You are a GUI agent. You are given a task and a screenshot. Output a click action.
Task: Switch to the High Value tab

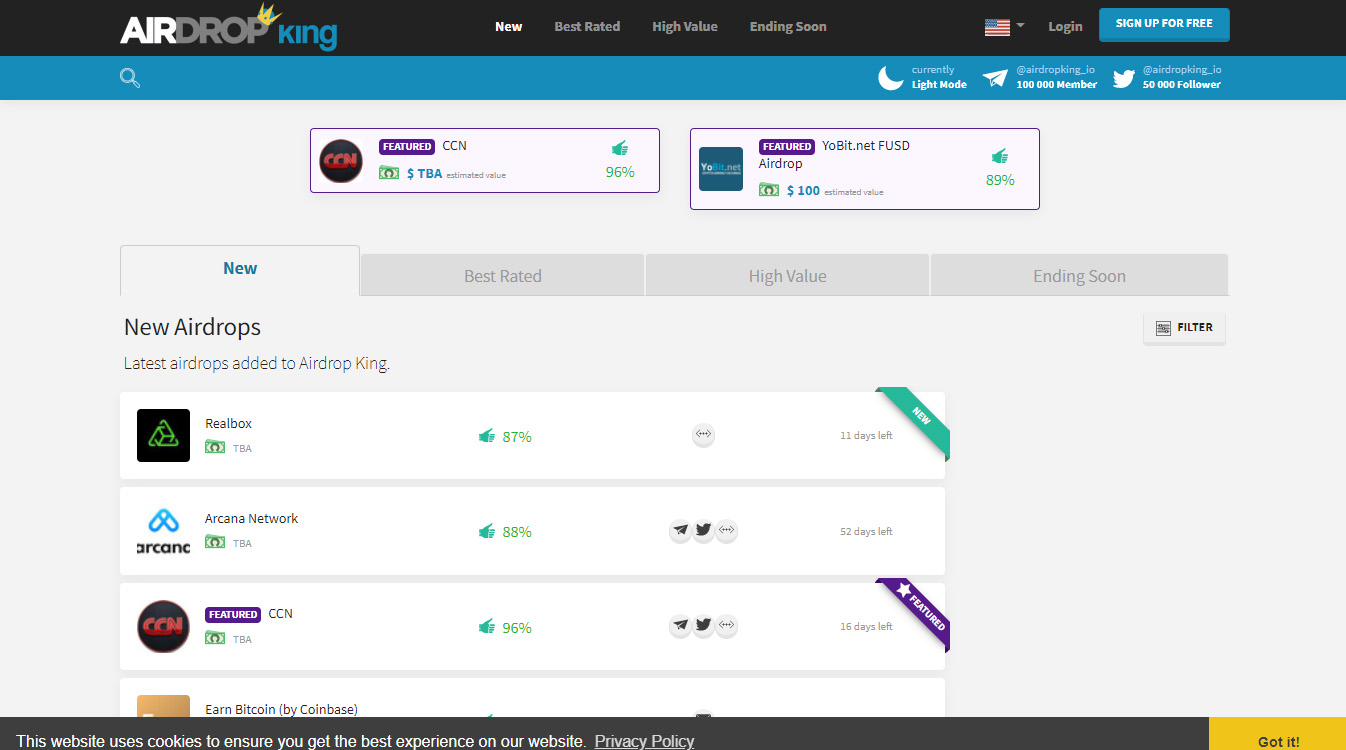click(x=788, y=276)
